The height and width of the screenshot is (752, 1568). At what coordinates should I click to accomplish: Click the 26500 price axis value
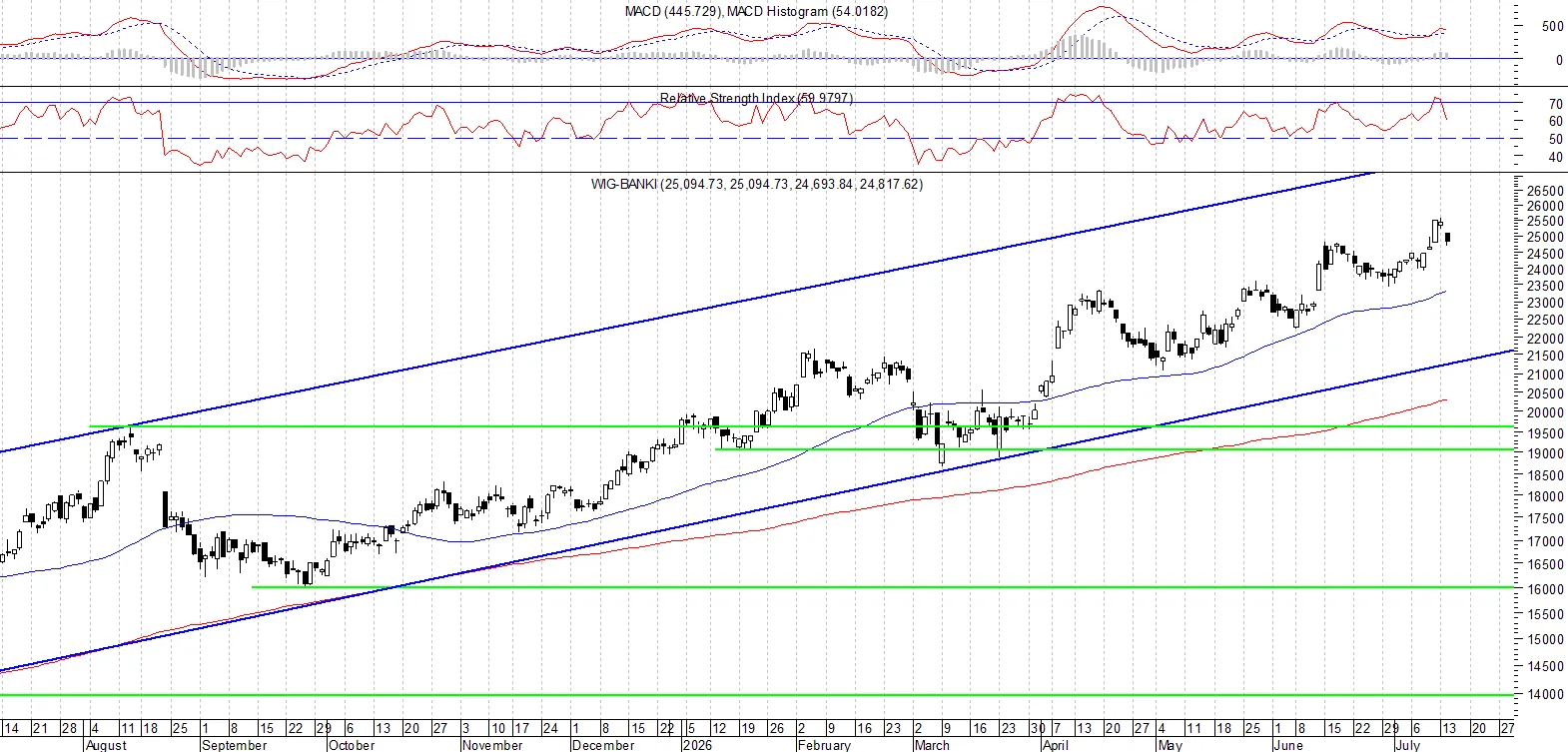[1545, 191]
